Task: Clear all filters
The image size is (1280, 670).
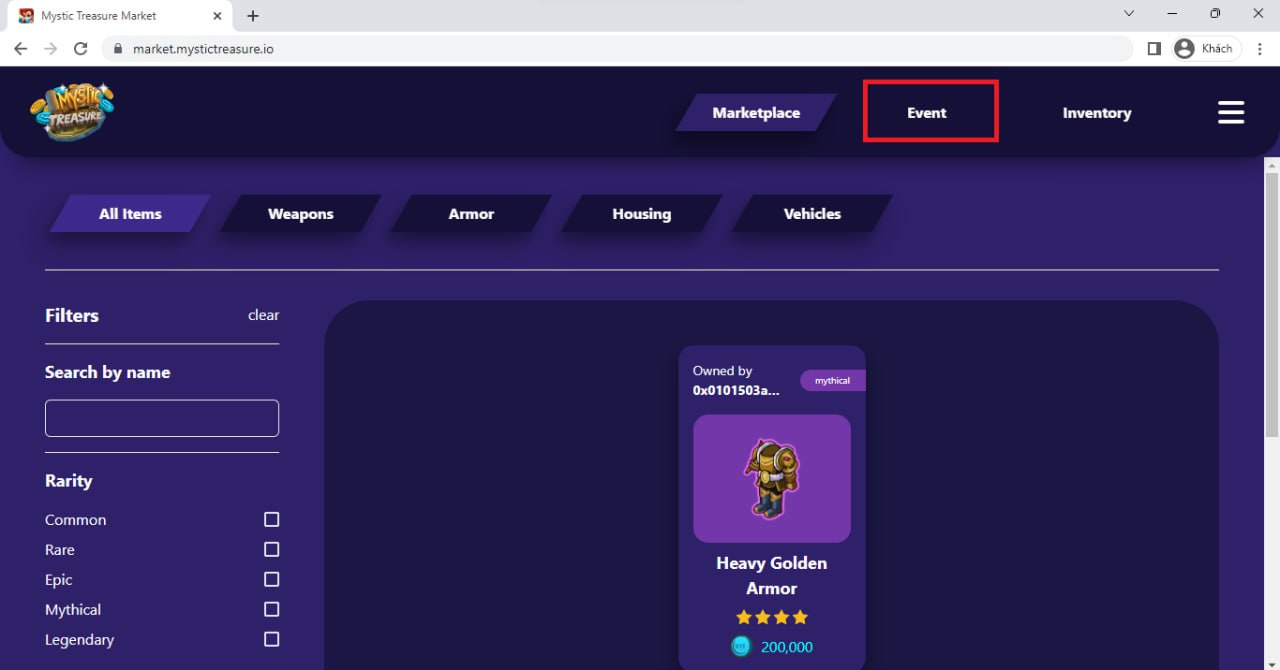Action: (263, 315)
